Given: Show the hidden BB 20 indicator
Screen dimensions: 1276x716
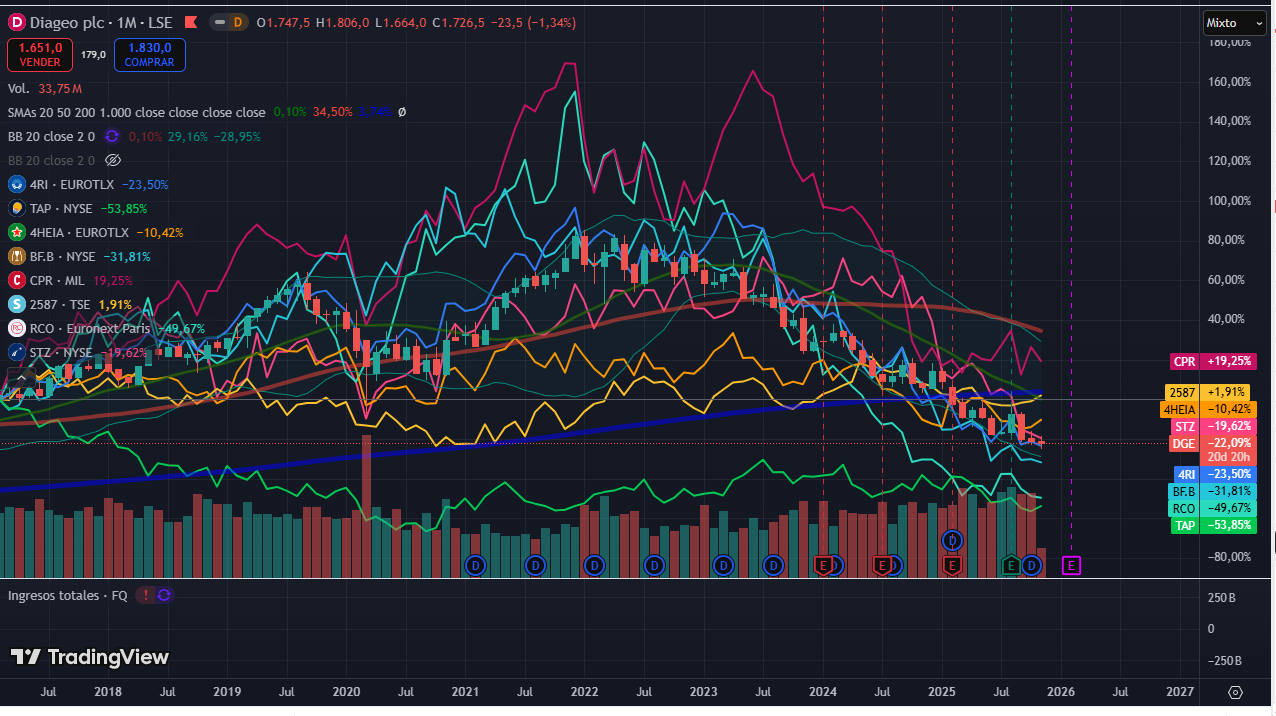Looking at the screenshot, I should [x=113, y=160].
